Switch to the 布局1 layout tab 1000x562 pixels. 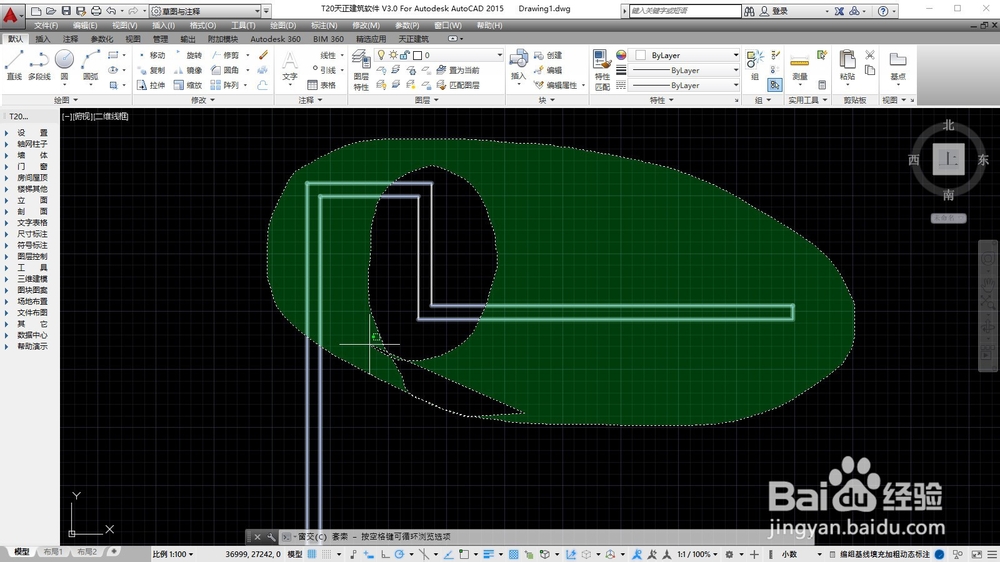tap(53, 552)
